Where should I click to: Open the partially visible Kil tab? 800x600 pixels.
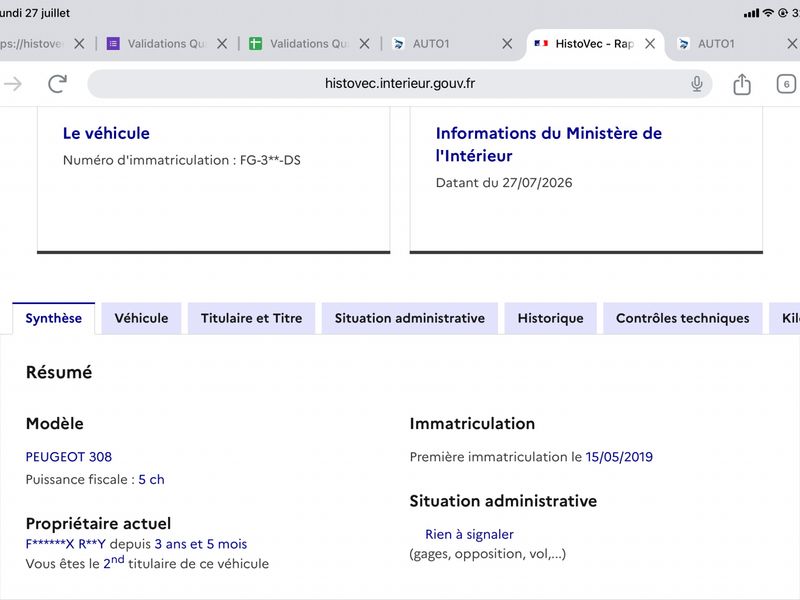[785, 318]
